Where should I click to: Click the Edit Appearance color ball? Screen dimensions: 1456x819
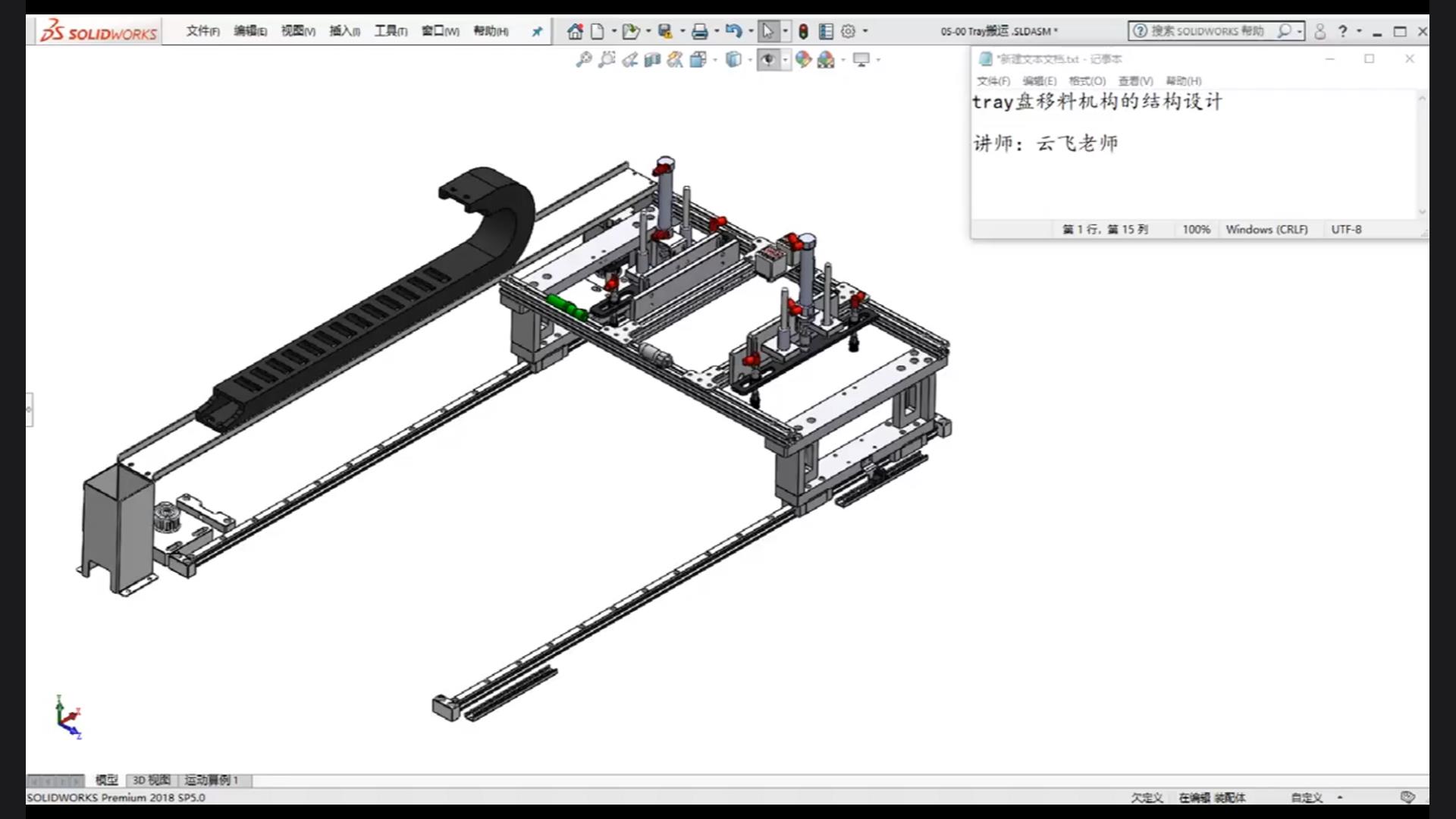803,59
